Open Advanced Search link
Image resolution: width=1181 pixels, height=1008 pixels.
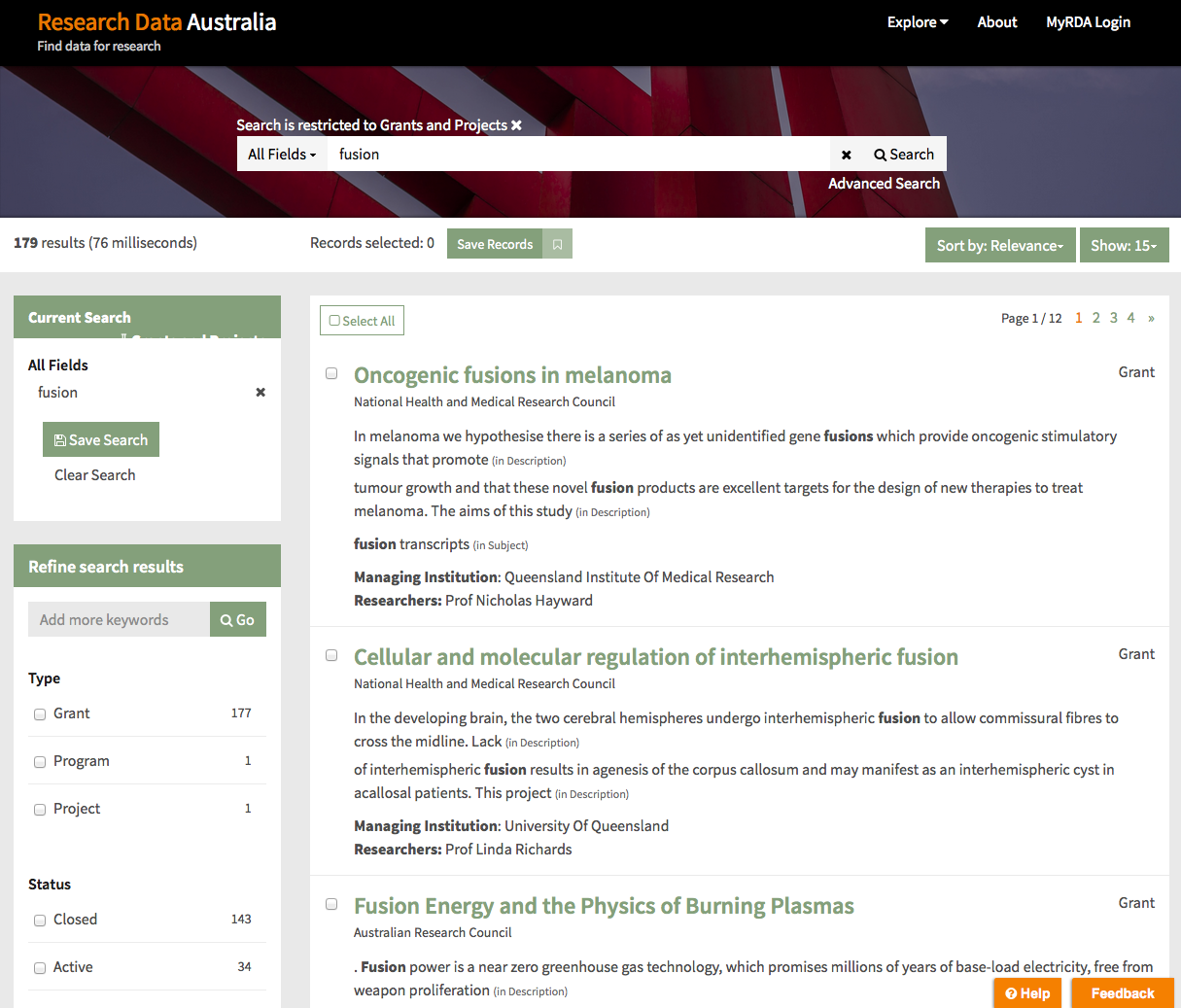[x=884, y=184]
